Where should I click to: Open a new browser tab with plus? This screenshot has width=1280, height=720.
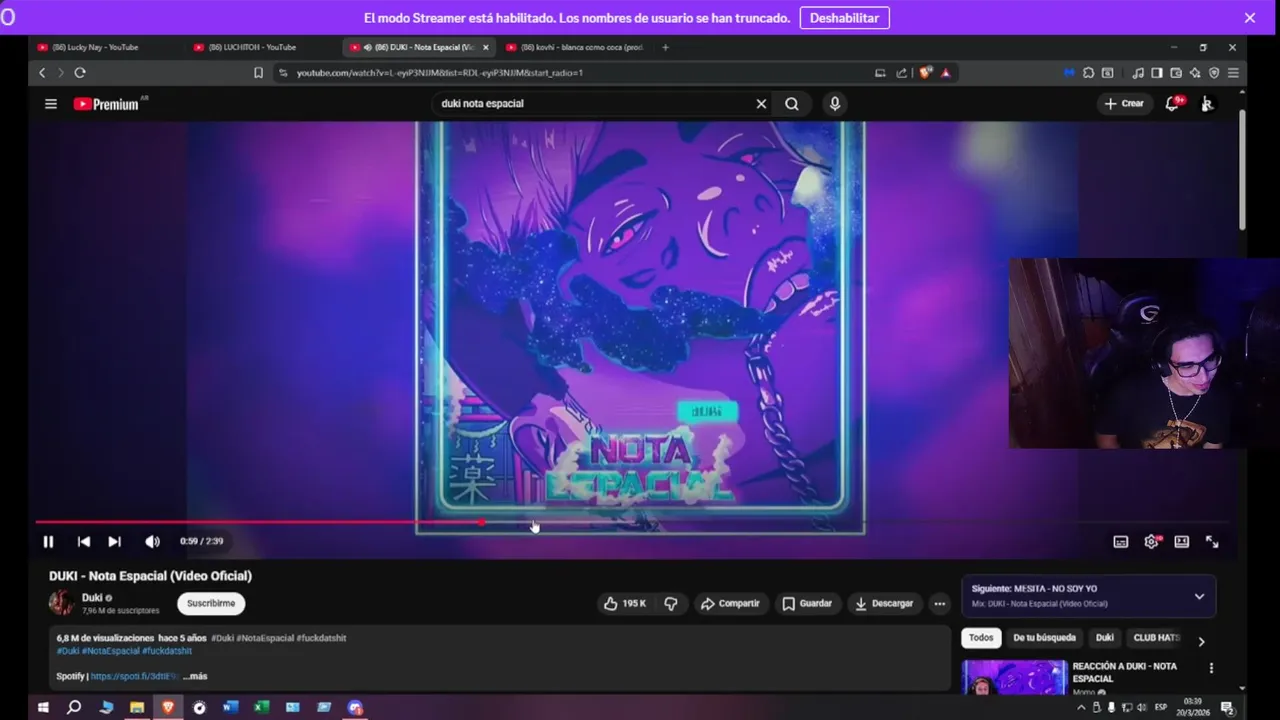[665, 47]
